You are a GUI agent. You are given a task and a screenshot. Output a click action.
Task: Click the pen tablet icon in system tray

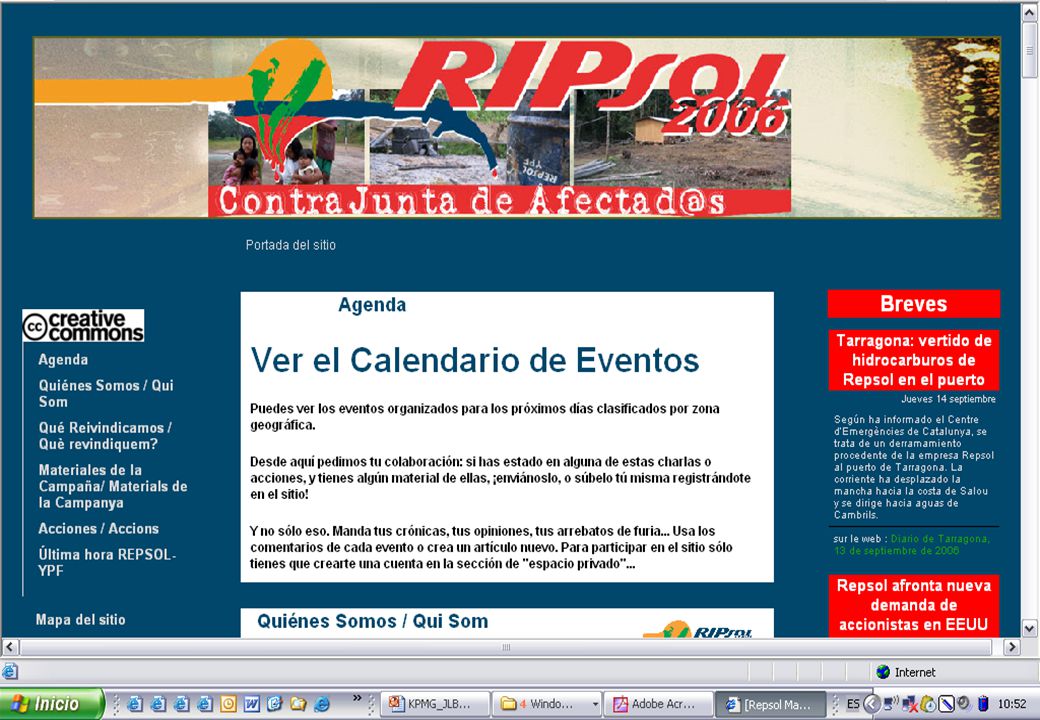946,703
